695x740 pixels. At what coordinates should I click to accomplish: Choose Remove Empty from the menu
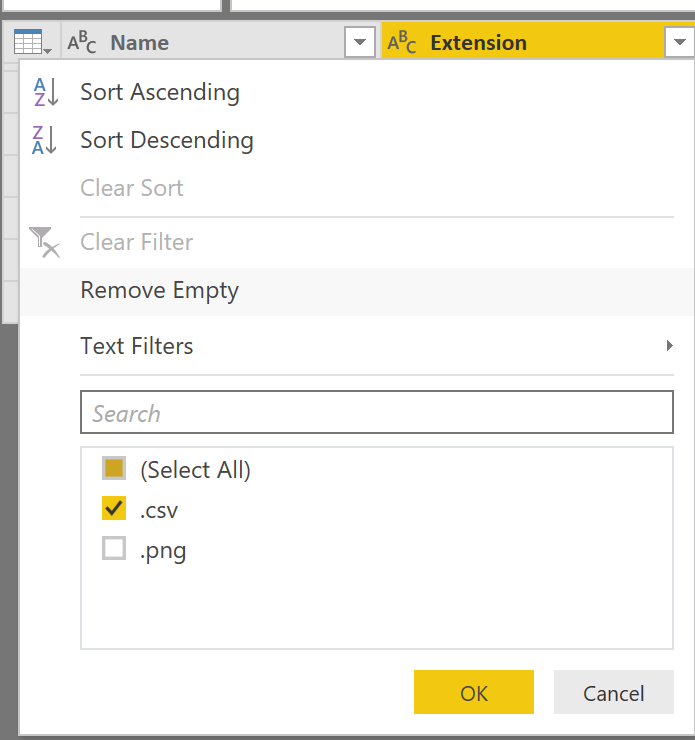(160, 291)
